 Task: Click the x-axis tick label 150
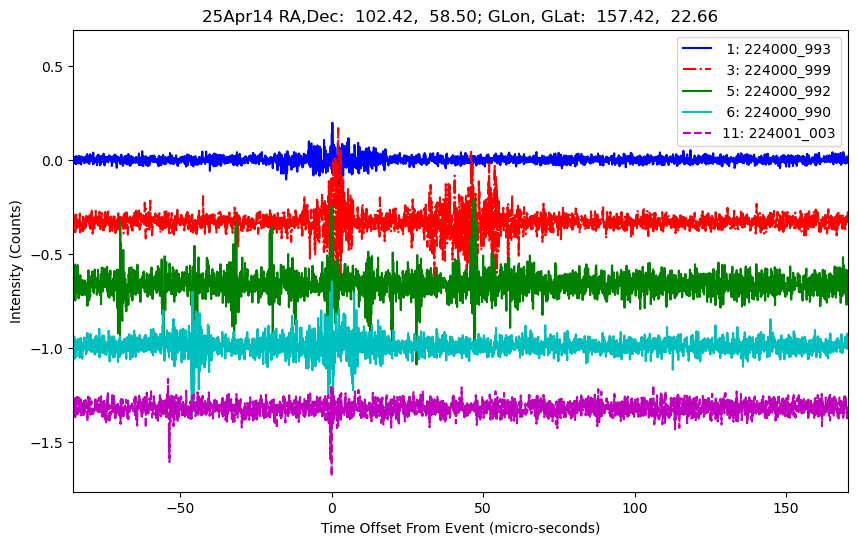coord(786,508)
